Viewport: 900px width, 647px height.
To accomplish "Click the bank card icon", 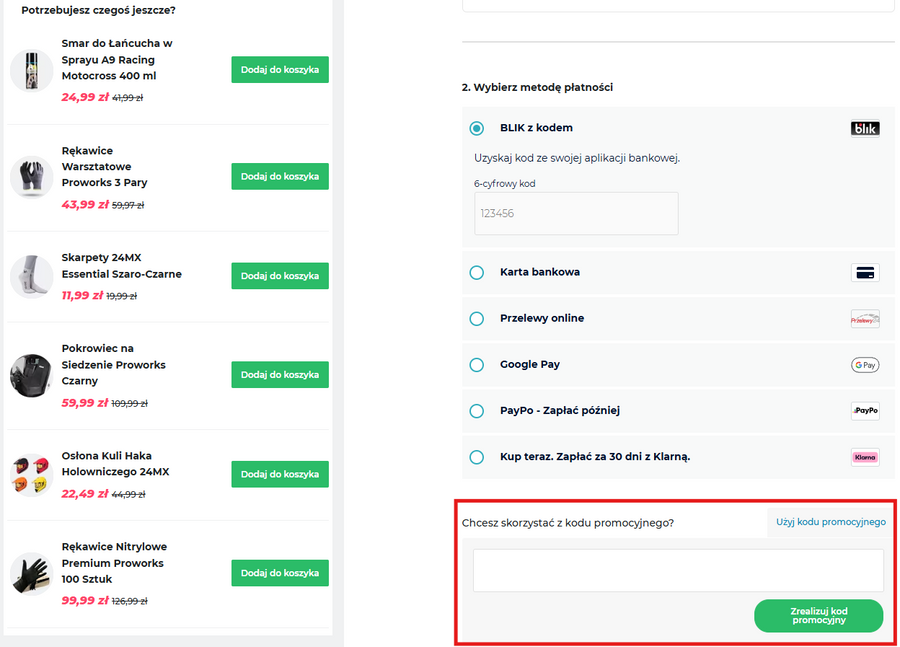I will [x=865, y=273].
